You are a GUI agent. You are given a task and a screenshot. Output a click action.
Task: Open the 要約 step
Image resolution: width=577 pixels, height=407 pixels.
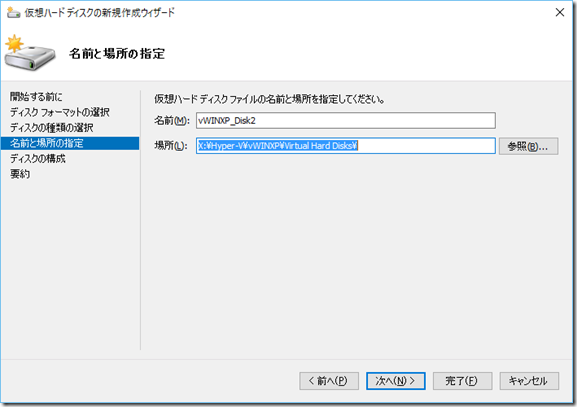coord(20,174)
